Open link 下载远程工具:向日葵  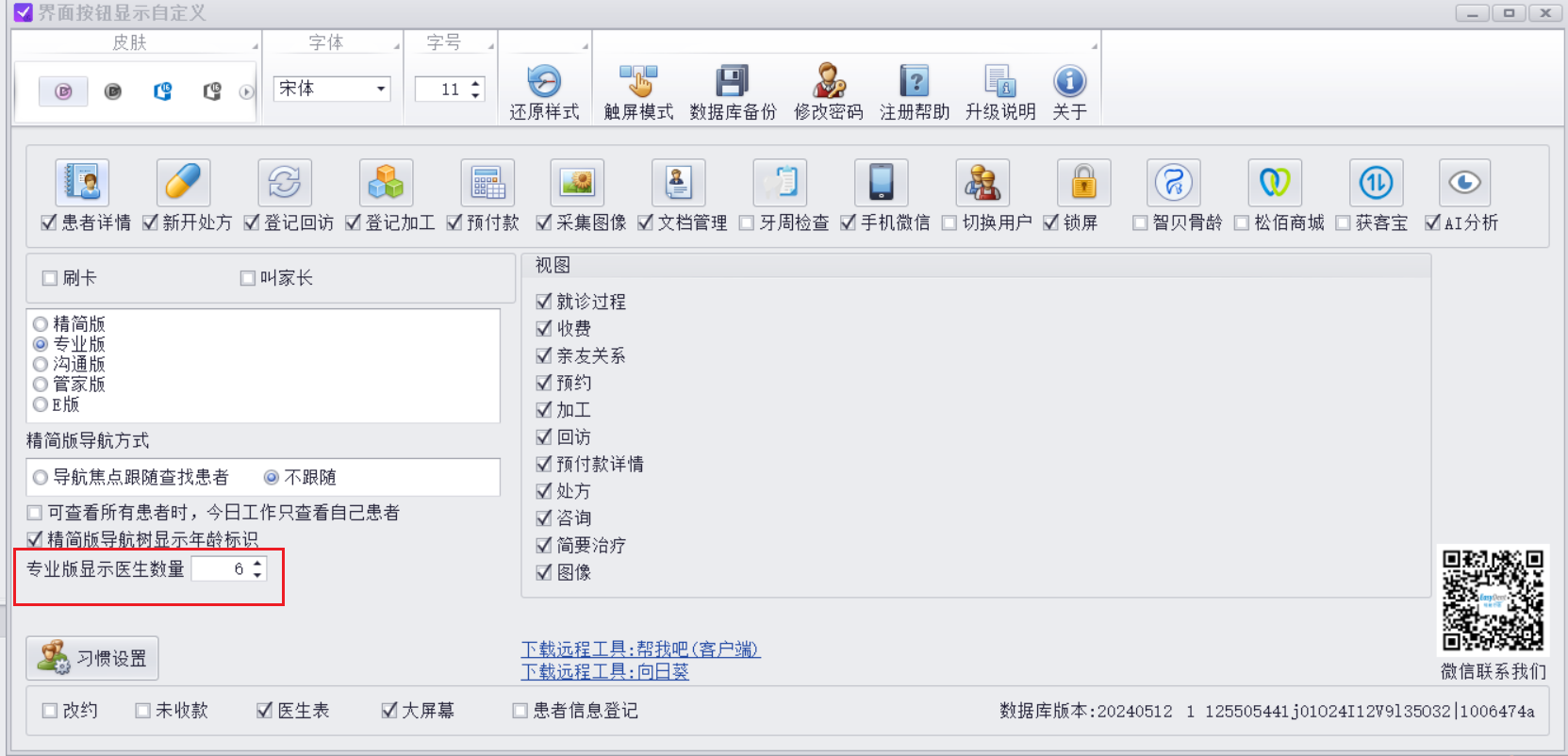click(604, 671)
